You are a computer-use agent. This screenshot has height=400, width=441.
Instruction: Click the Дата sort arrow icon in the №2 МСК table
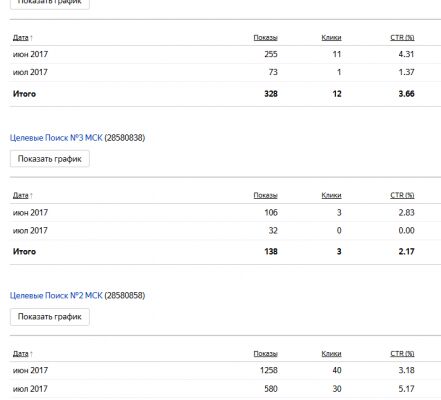click(x=31, y=354)
